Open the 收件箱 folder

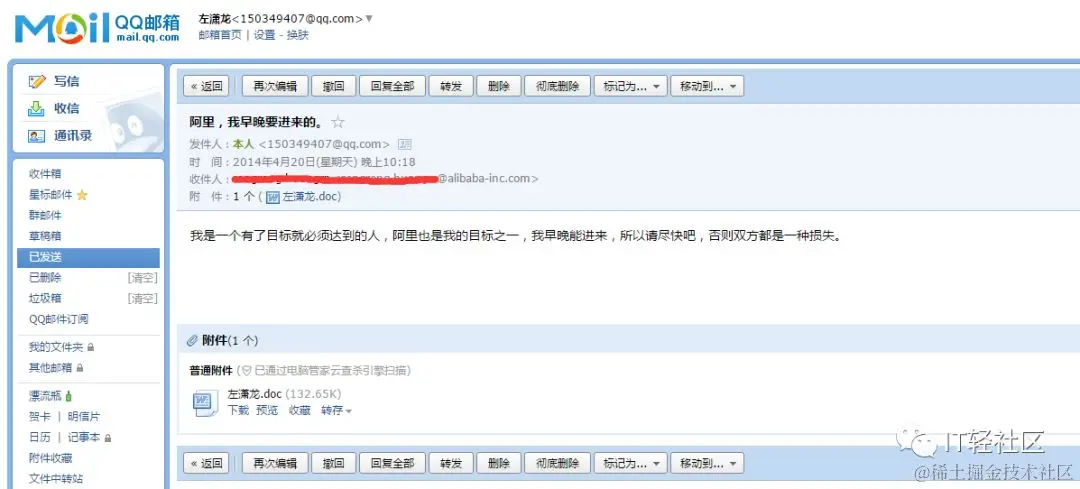[x=45, y=174]
